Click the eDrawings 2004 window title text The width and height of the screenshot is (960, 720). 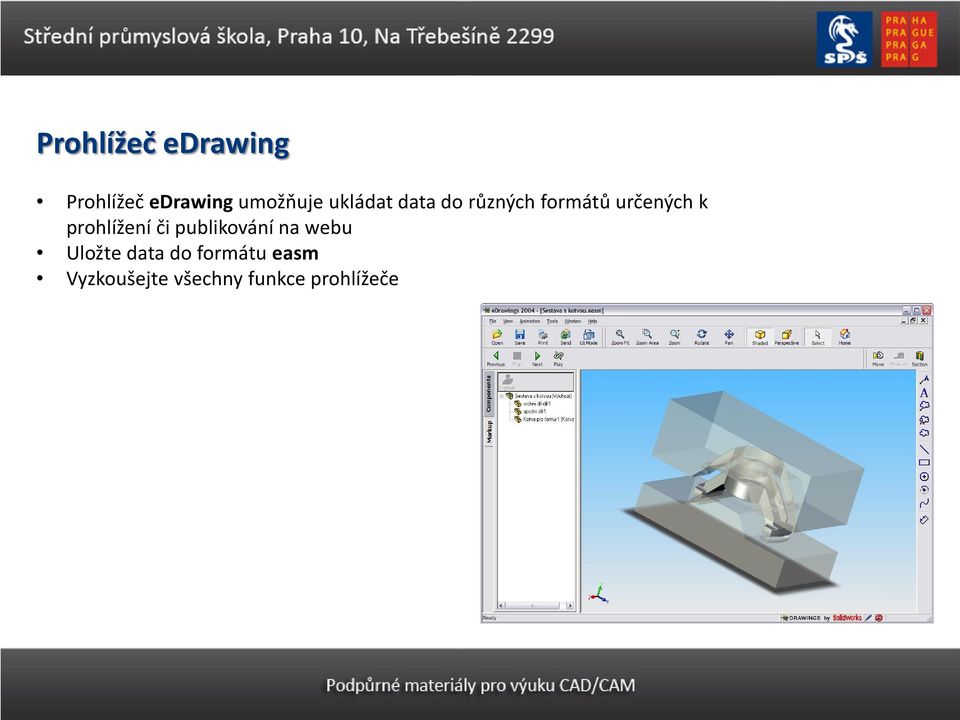point(547,310)
